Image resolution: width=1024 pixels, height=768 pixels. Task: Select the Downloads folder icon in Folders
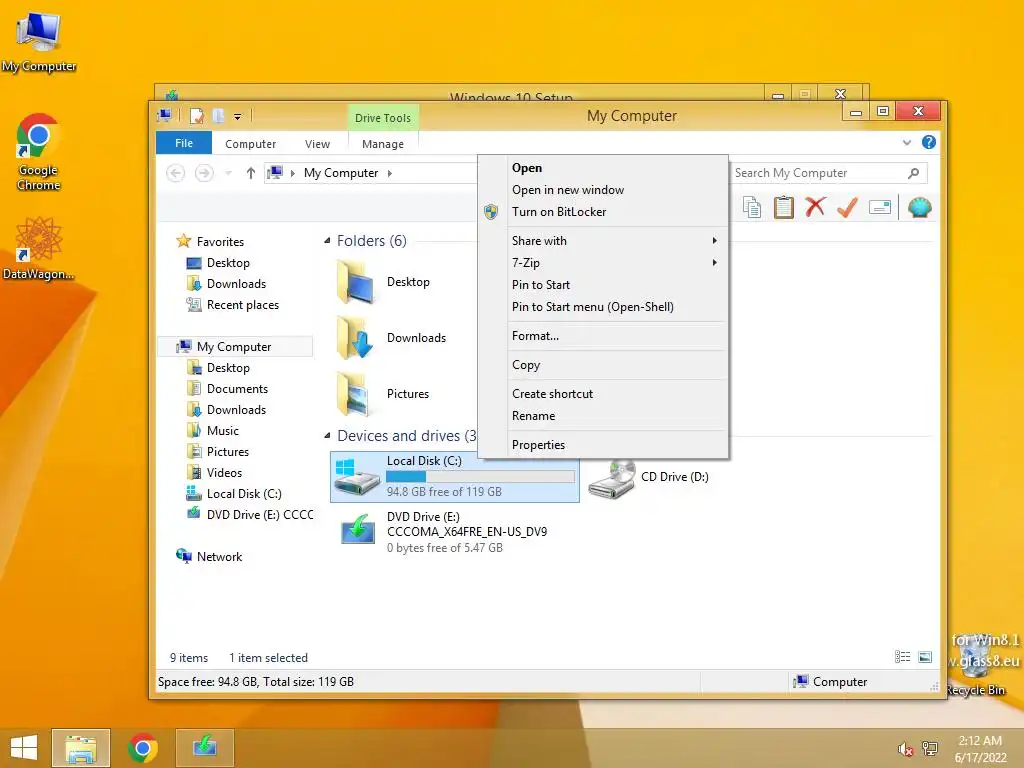tap(357, 338)
